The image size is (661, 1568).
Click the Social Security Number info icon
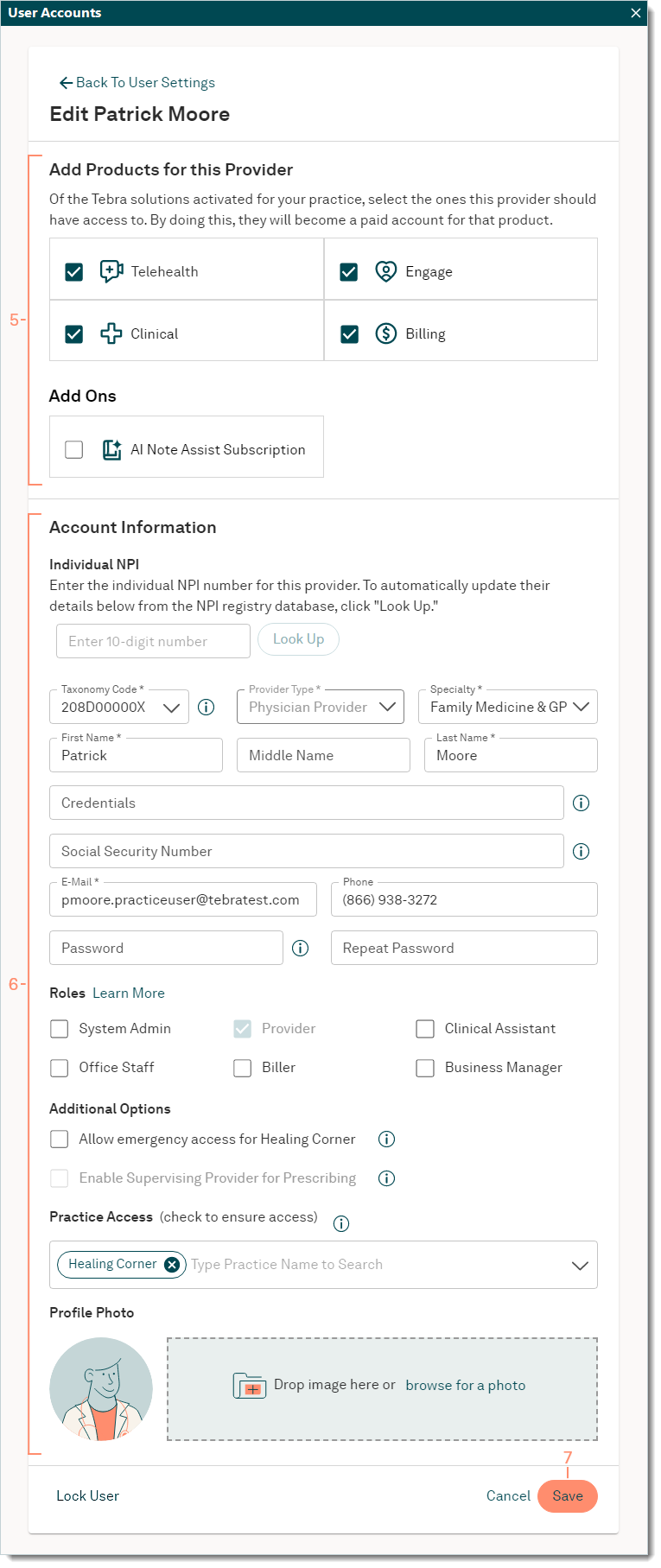[582, 852]
